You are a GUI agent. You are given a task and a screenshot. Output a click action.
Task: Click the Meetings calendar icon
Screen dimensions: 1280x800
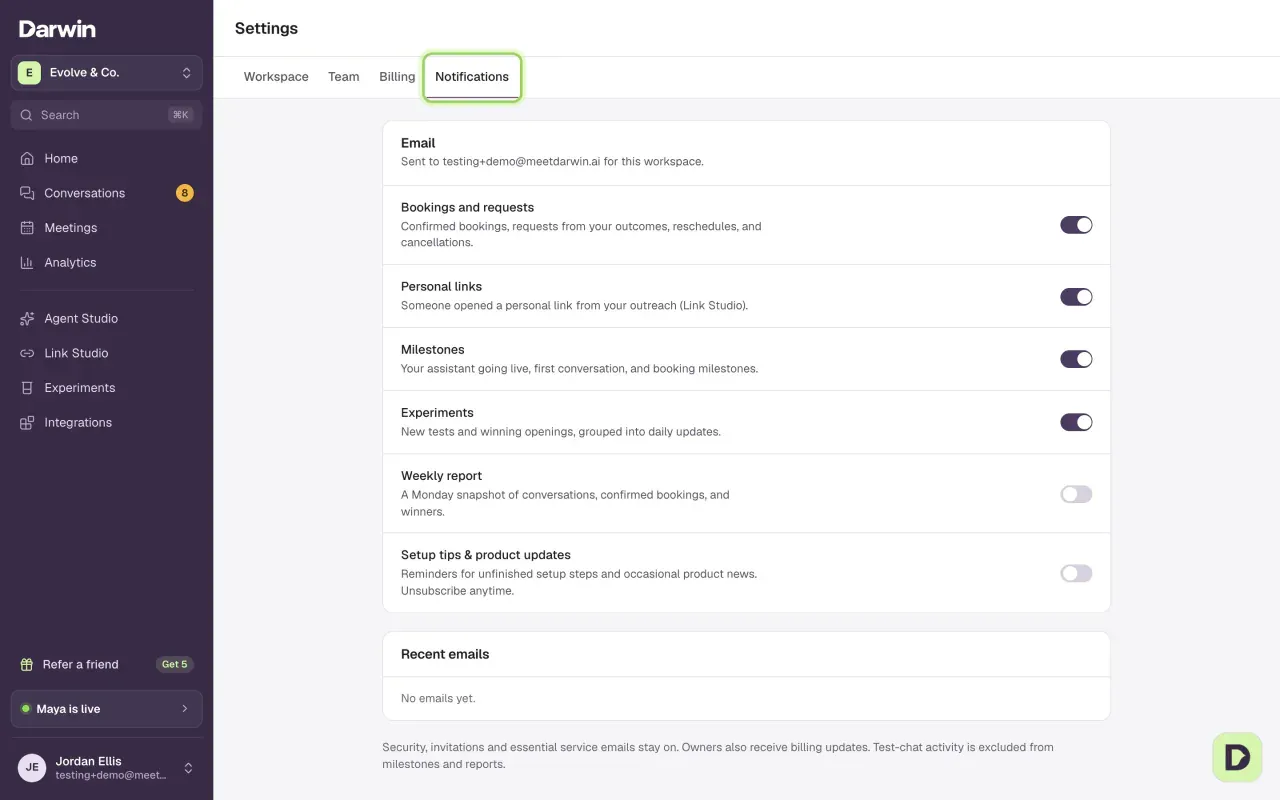click(x=27, y=228)
